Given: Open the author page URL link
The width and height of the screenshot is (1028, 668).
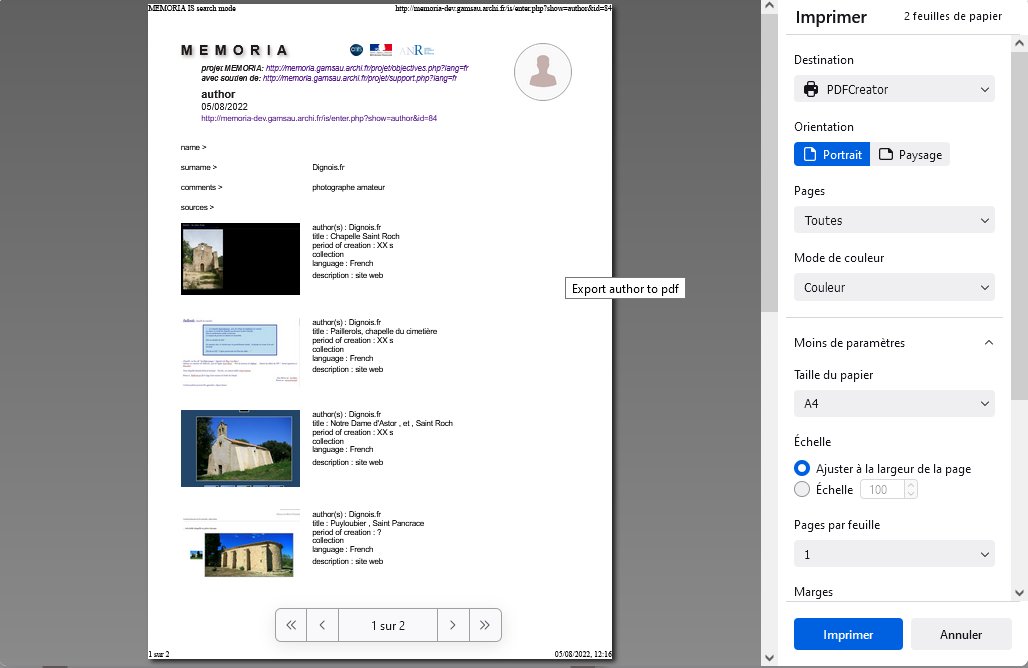Looking at the screenshot, I should point(319,119).
